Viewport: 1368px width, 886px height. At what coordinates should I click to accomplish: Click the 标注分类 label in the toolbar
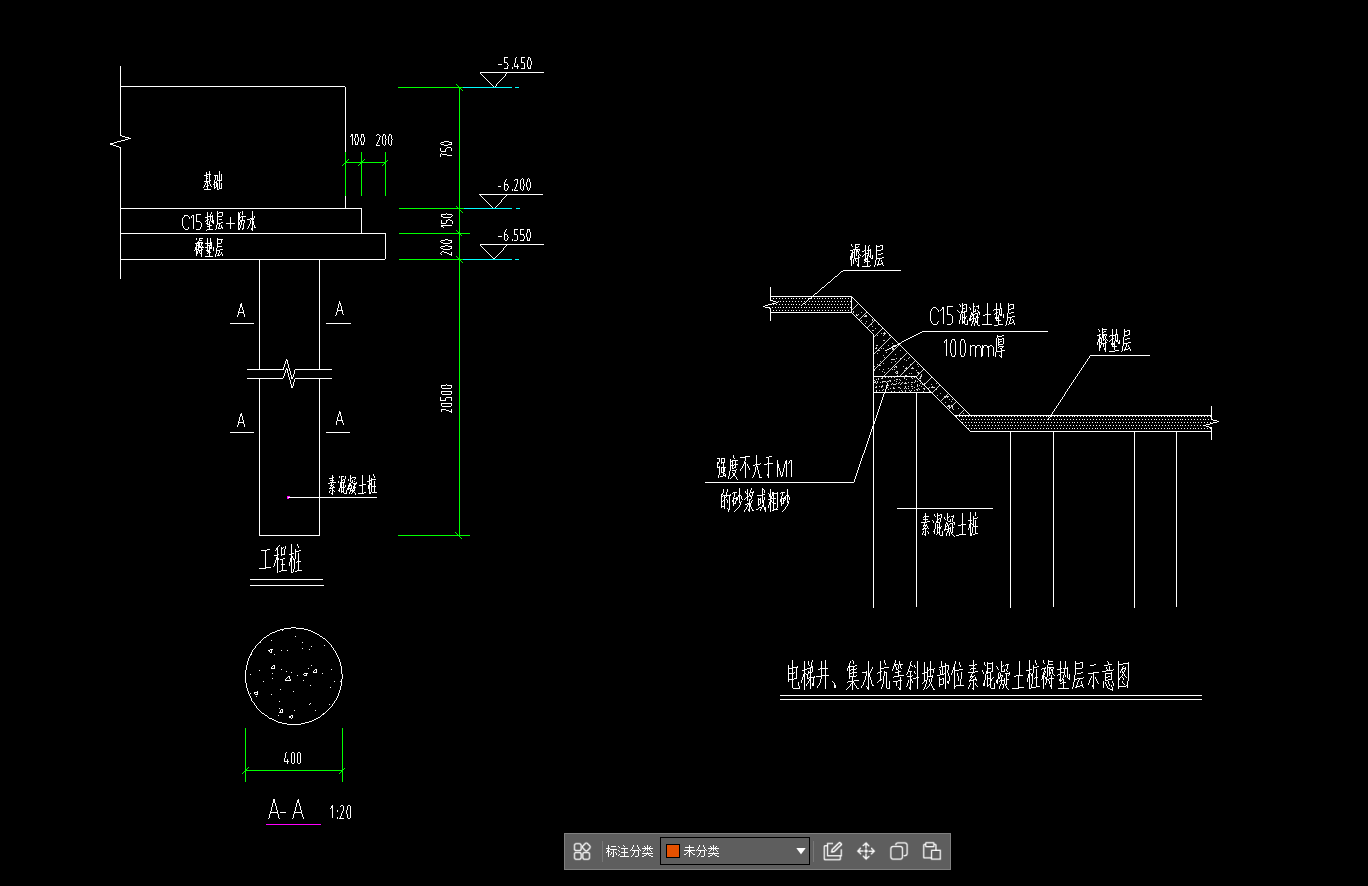629,852
